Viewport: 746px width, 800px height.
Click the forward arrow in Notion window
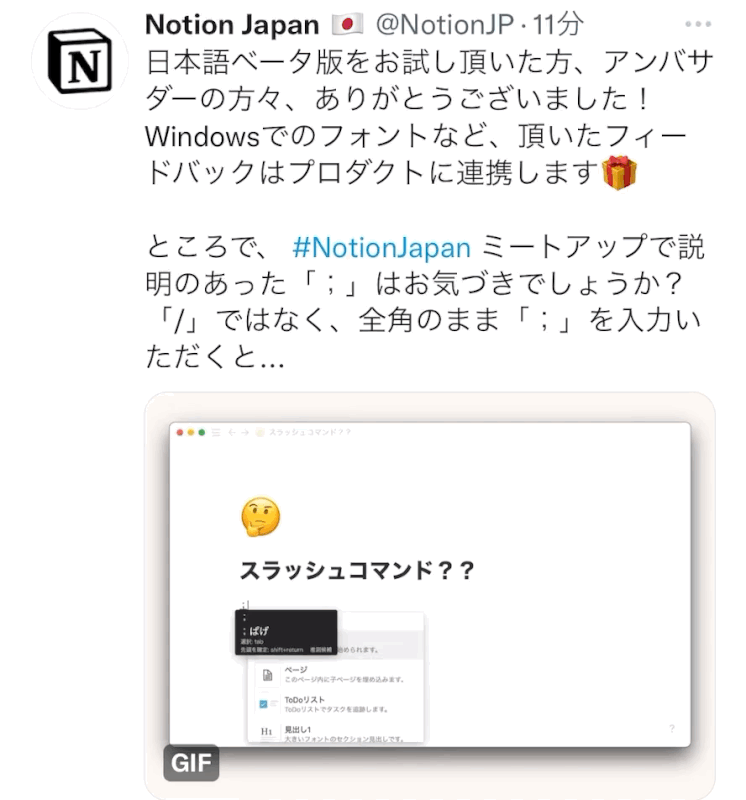pos(245,433)
